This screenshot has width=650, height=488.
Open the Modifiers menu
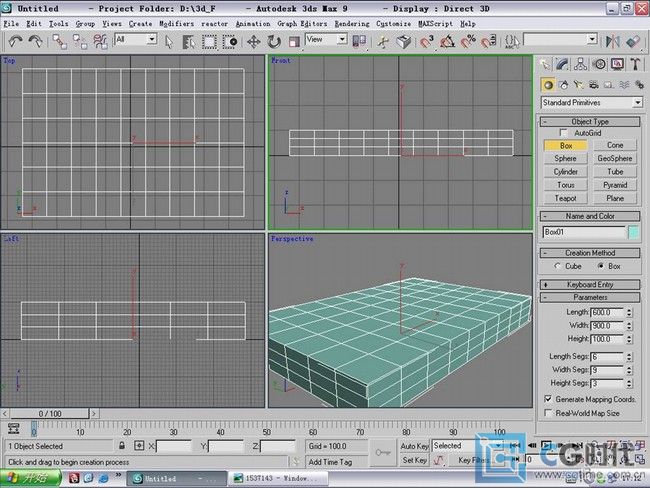click(x=177, y=24)
